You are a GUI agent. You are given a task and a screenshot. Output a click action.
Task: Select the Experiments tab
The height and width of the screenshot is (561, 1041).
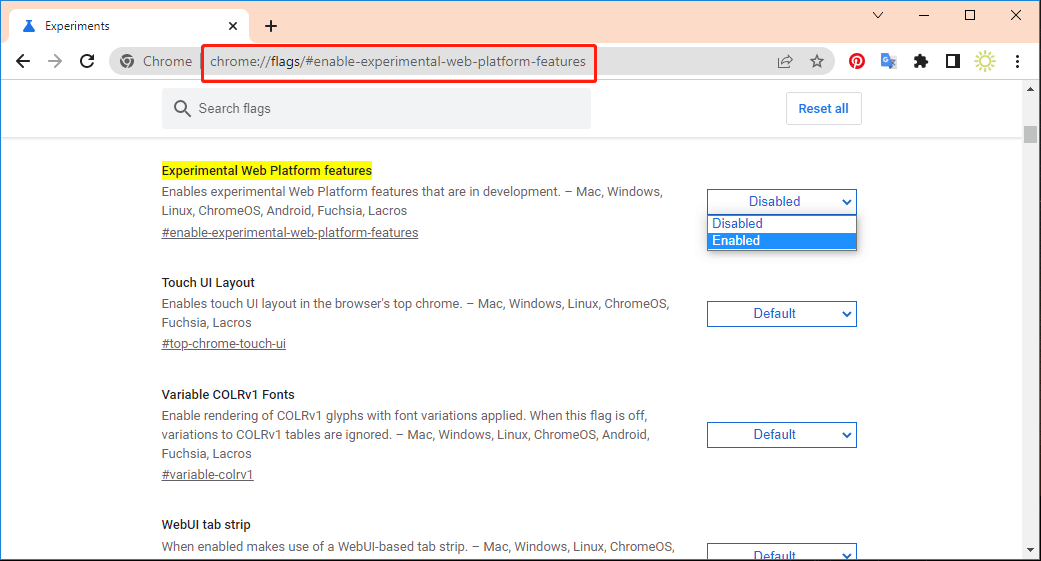click(x=129, y=26)
